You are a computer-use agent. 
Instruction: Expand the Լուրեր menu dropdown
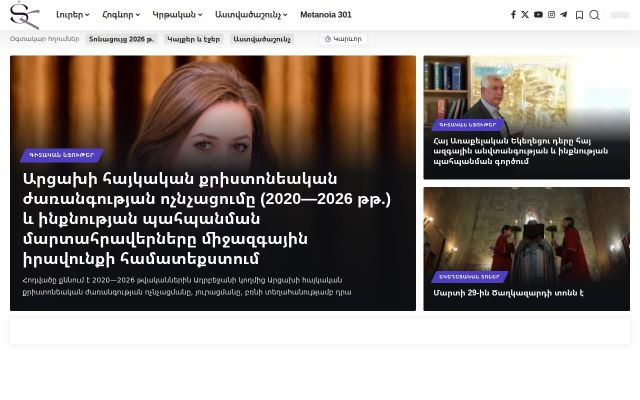click(73, 15)
